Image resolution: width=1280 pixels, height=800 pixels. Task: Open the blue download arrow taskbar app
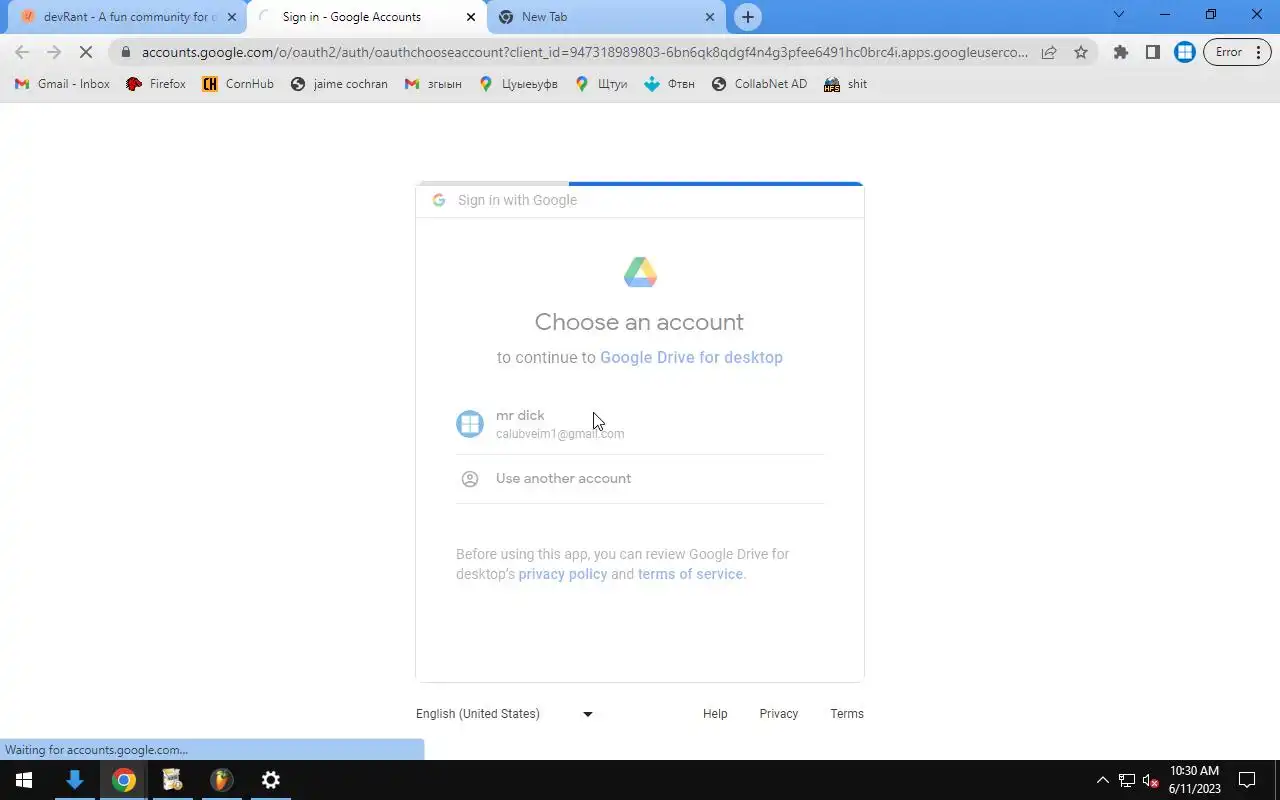click(74, 780)
